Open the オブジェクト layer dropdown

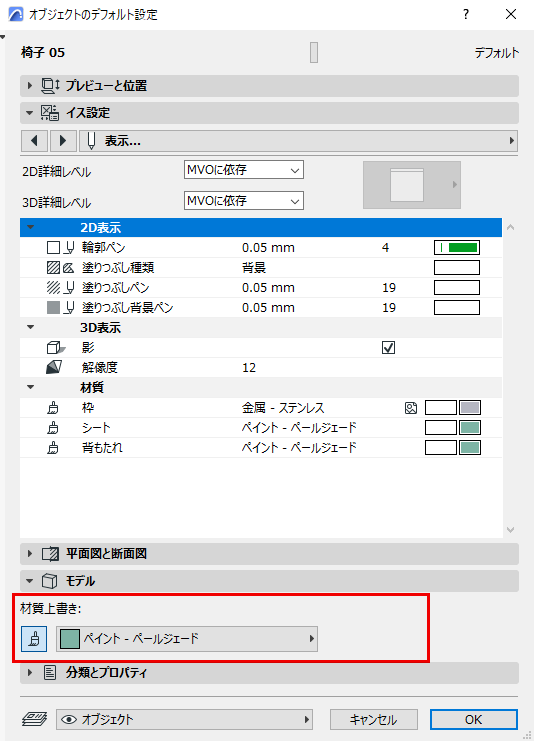[x=184, y=720]
